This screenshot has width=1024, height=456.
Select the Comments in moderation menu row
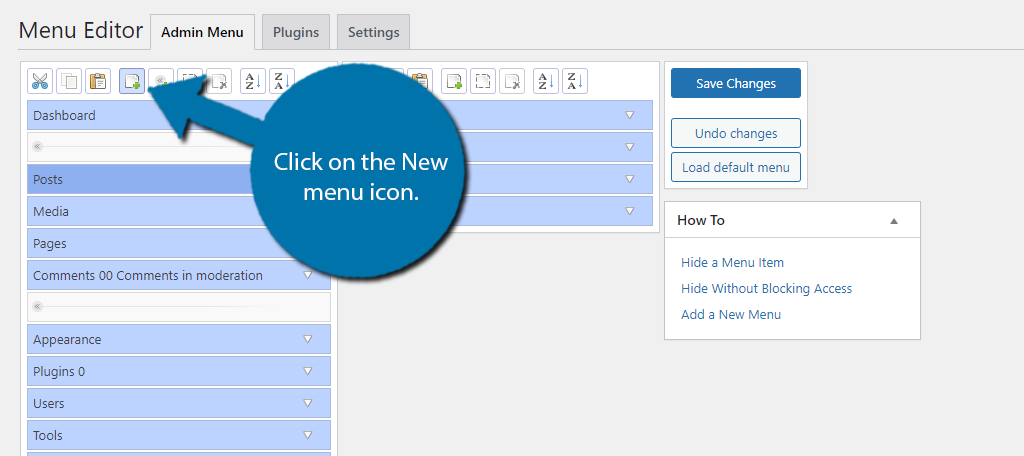tap(179, 275)
